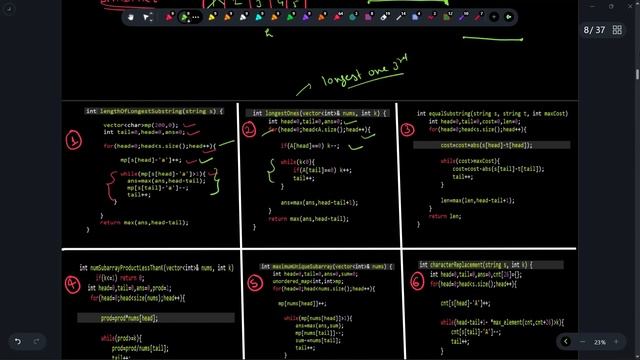Viewport: 640px width, 360px height.
Task: Click 'if(A[head]==0) k--;' line
Action: coord(310,146)
